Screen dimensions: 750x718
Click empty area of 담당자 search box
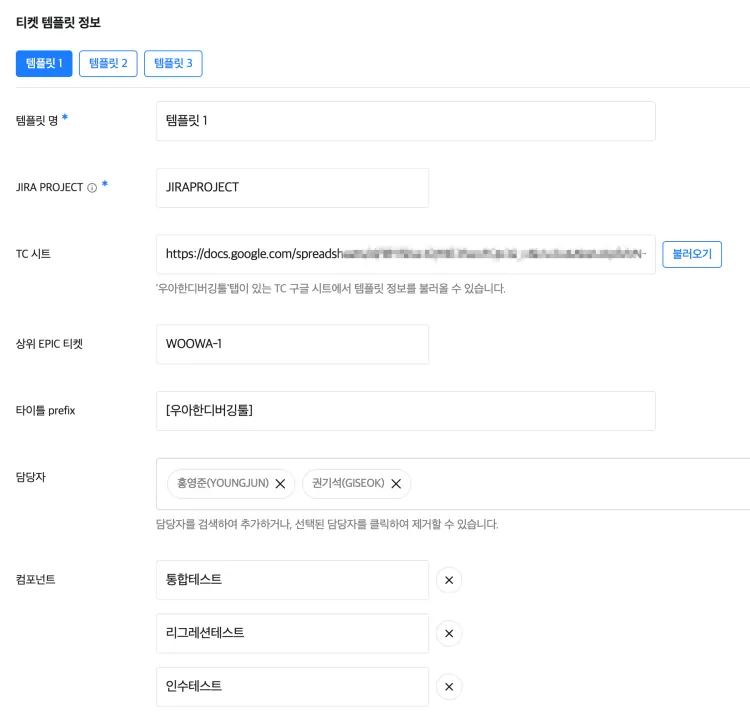point(580,484)
